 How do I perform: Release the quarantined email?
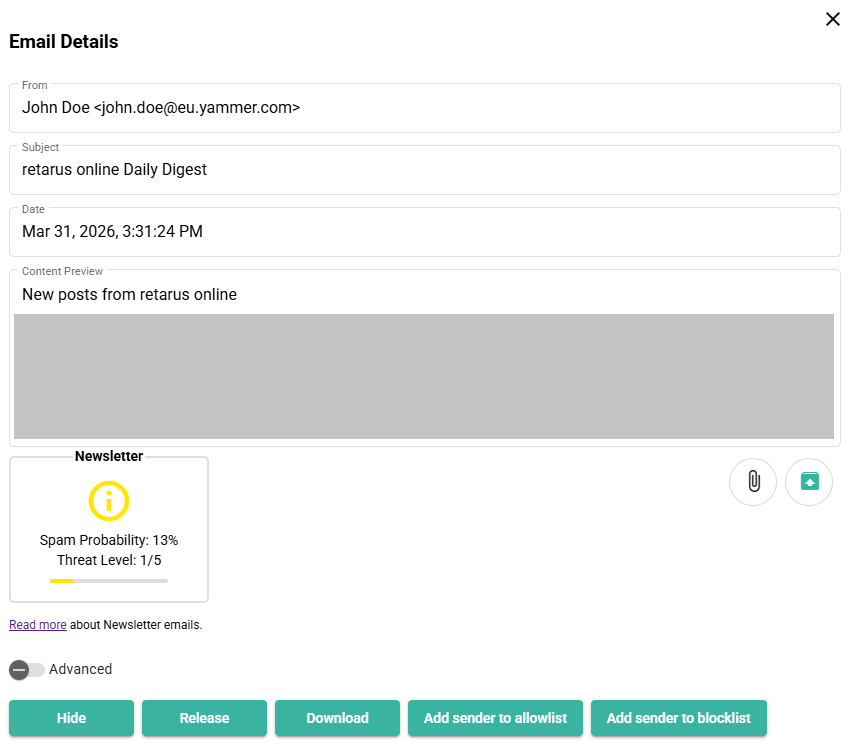(x=204, y=718)
